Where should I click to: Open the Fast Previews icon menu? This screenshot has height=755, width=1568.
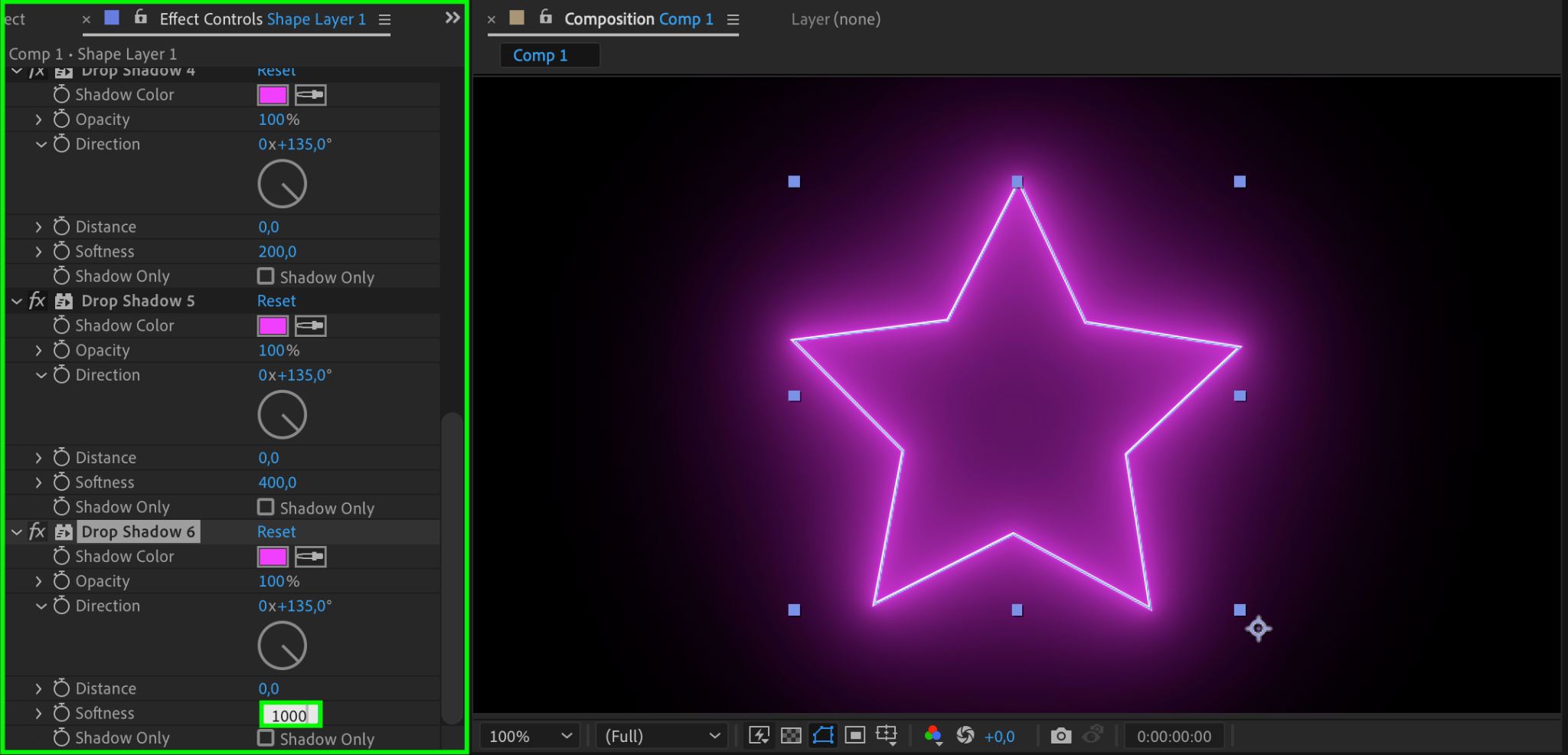tap(759, 736)
